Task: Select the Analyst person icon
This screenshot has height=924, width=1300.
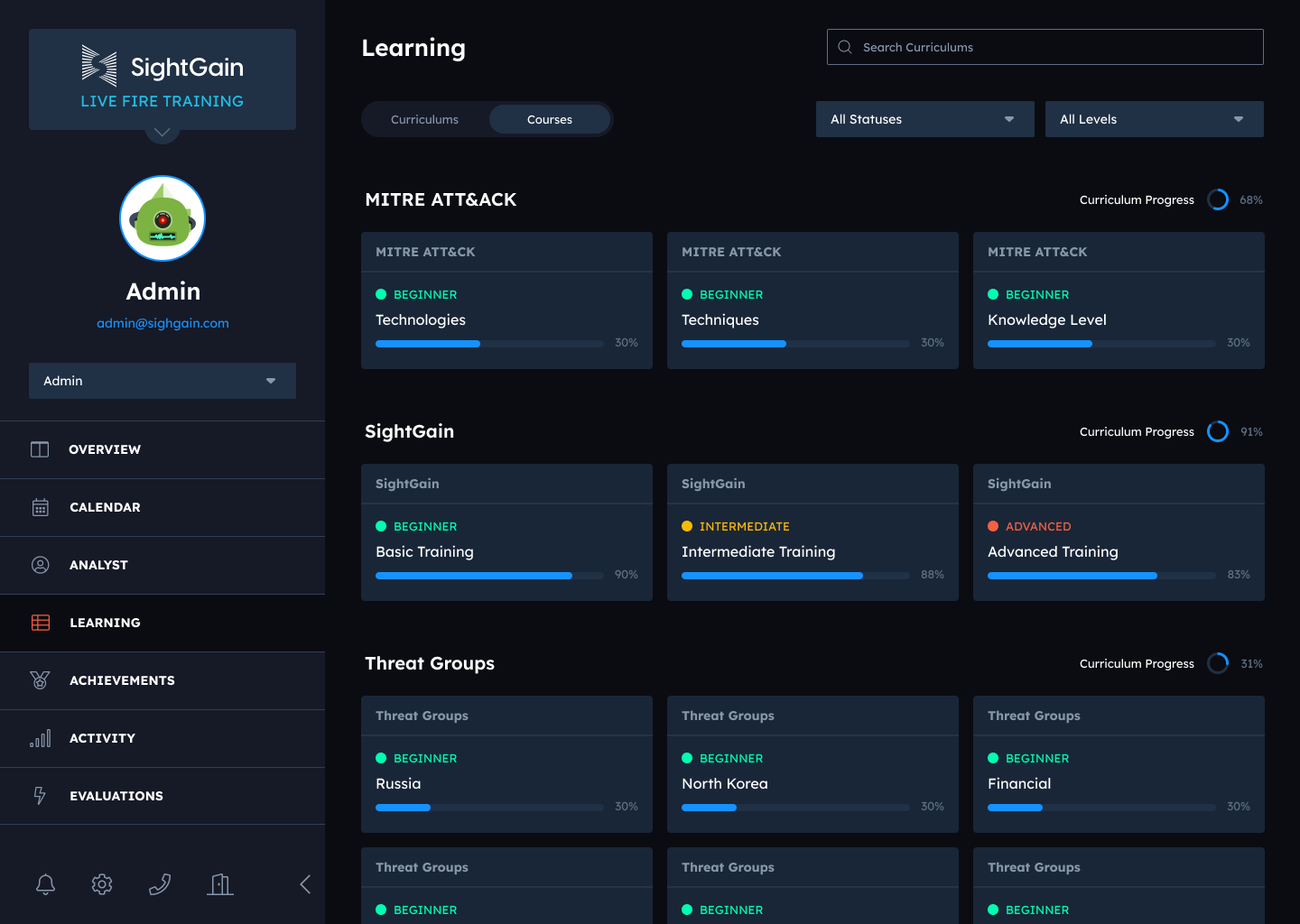Action: [40, 565]
